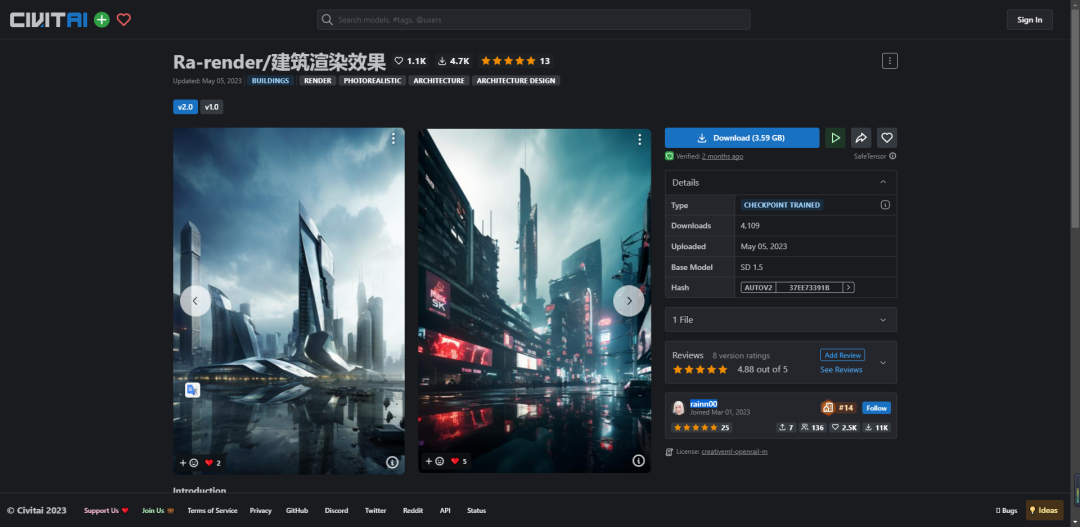Click the Civitai logo in the header

tap(48, 20)
